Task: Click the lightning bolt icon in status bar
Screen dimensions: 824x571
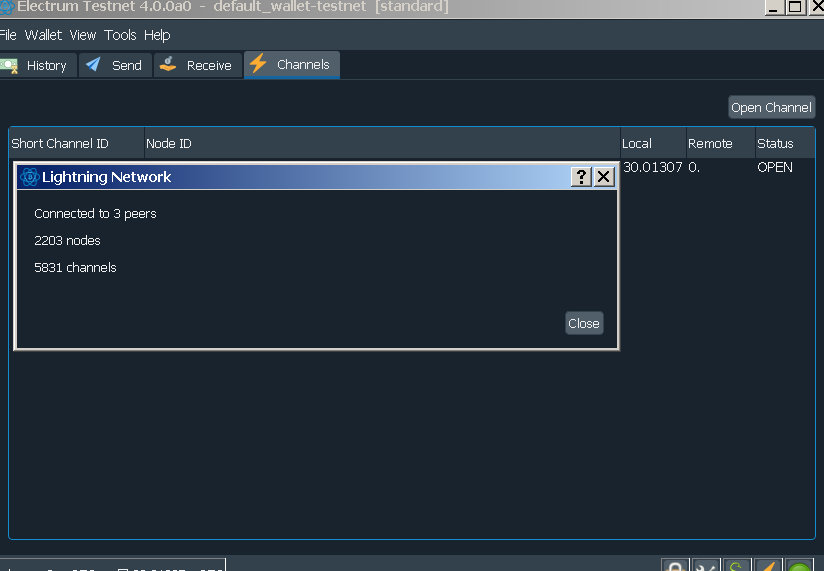Action: click(768, 566)
